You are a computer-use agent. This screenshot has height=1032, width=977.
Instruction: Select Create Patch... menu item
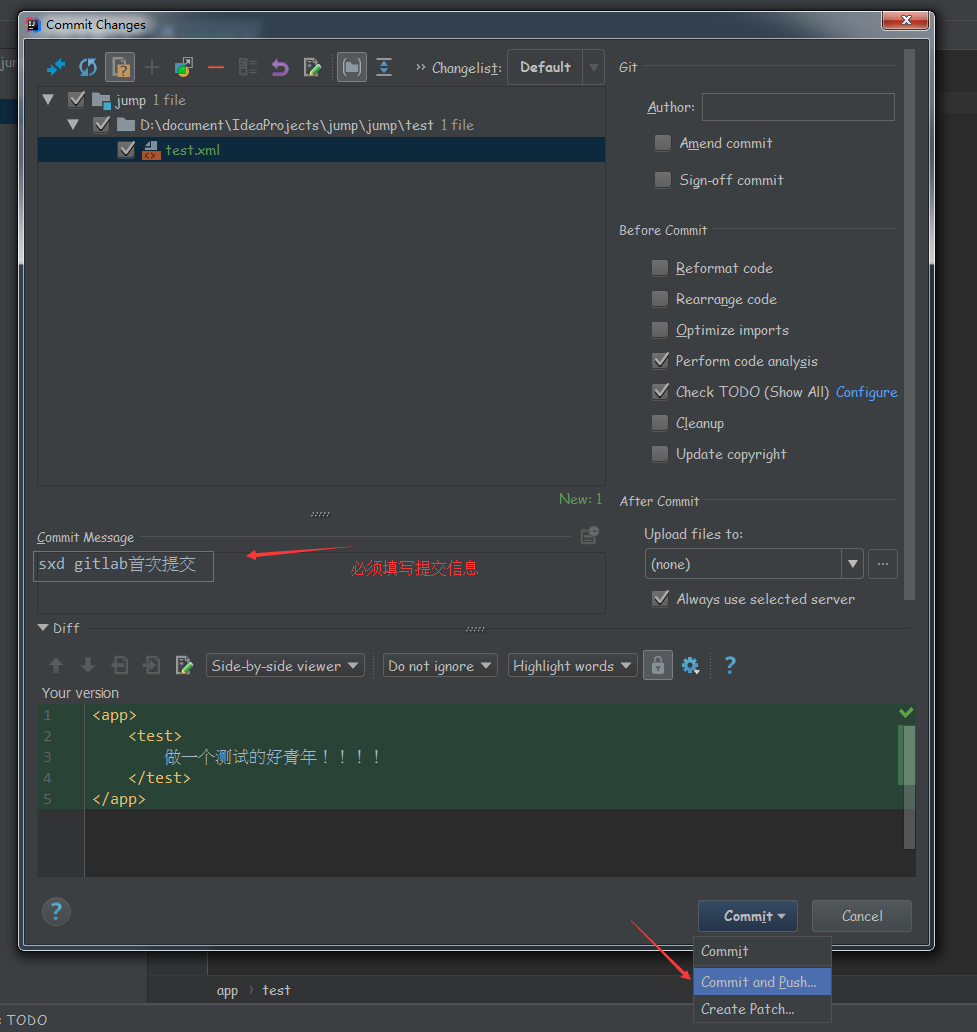tap(762, 1009)
